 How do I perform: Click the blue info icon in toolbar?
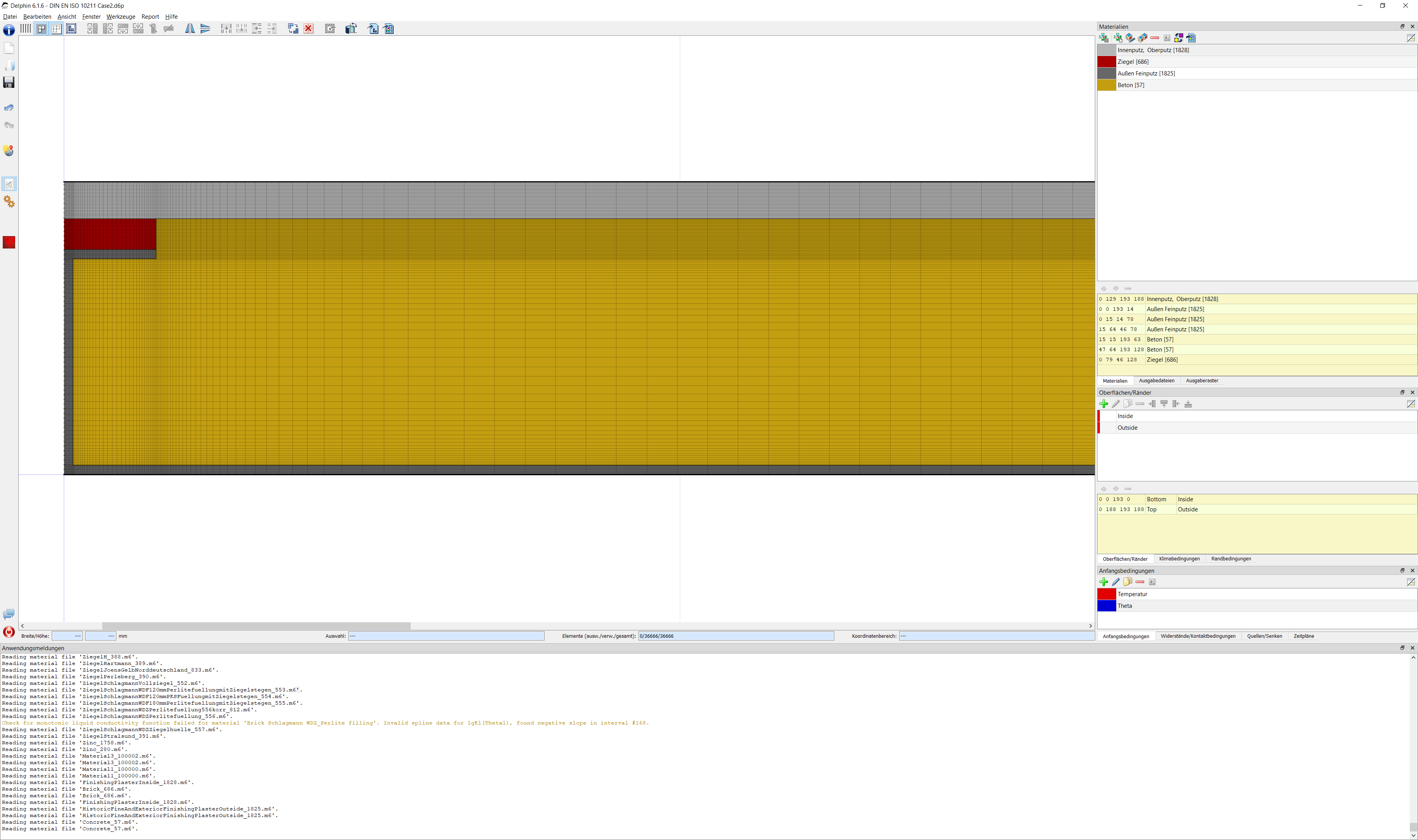[9, 30]
